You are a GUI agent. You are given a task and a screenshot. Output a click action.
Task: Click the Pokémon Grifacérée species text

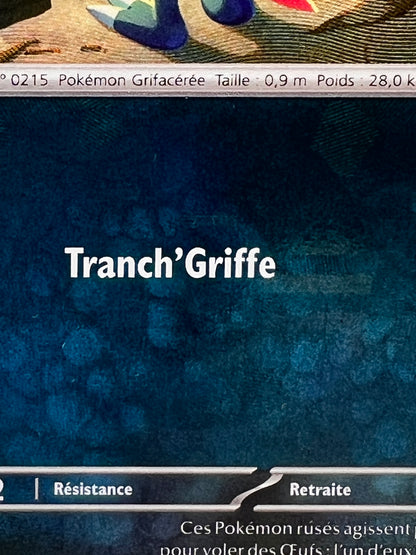pos(132,80)
